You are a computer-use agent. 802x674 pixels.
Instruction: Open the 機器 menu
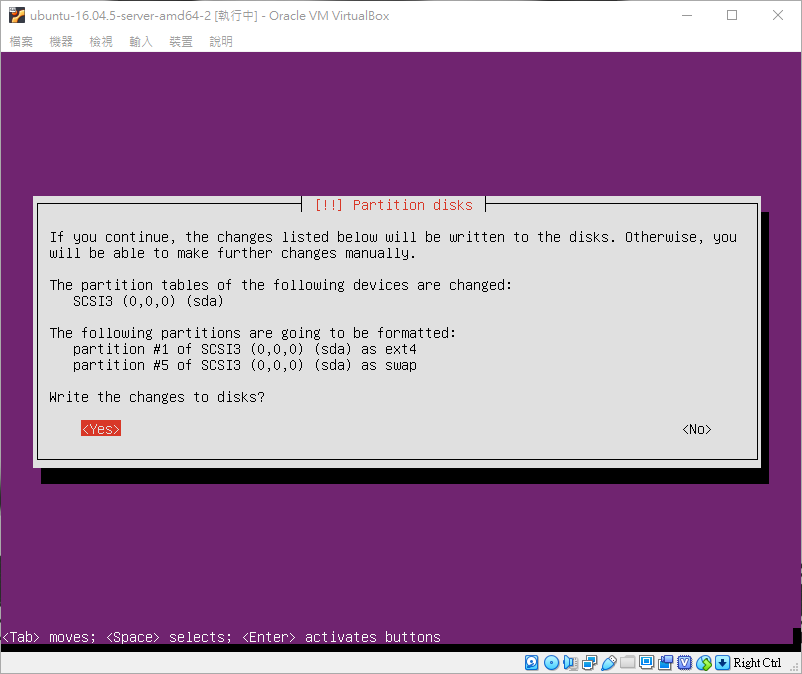click(61, 41)
